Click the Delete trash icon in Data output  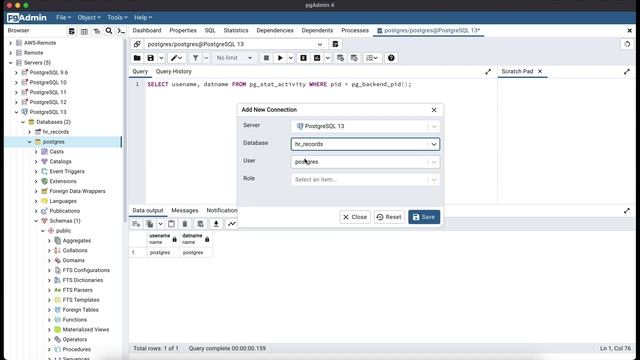point(185,224)
